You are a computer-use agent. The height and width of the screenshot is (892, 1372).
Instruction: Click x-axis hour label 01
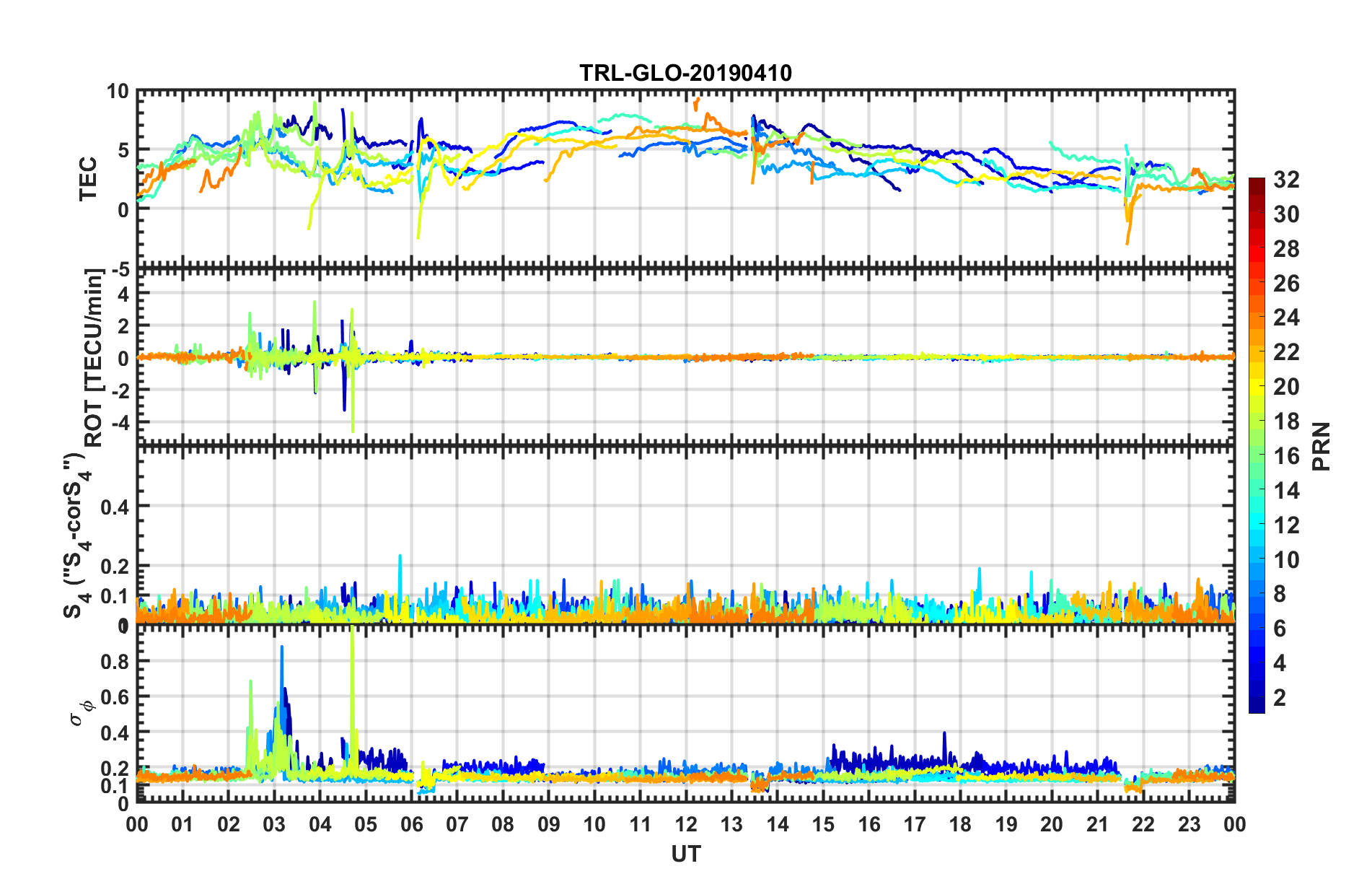183,824
